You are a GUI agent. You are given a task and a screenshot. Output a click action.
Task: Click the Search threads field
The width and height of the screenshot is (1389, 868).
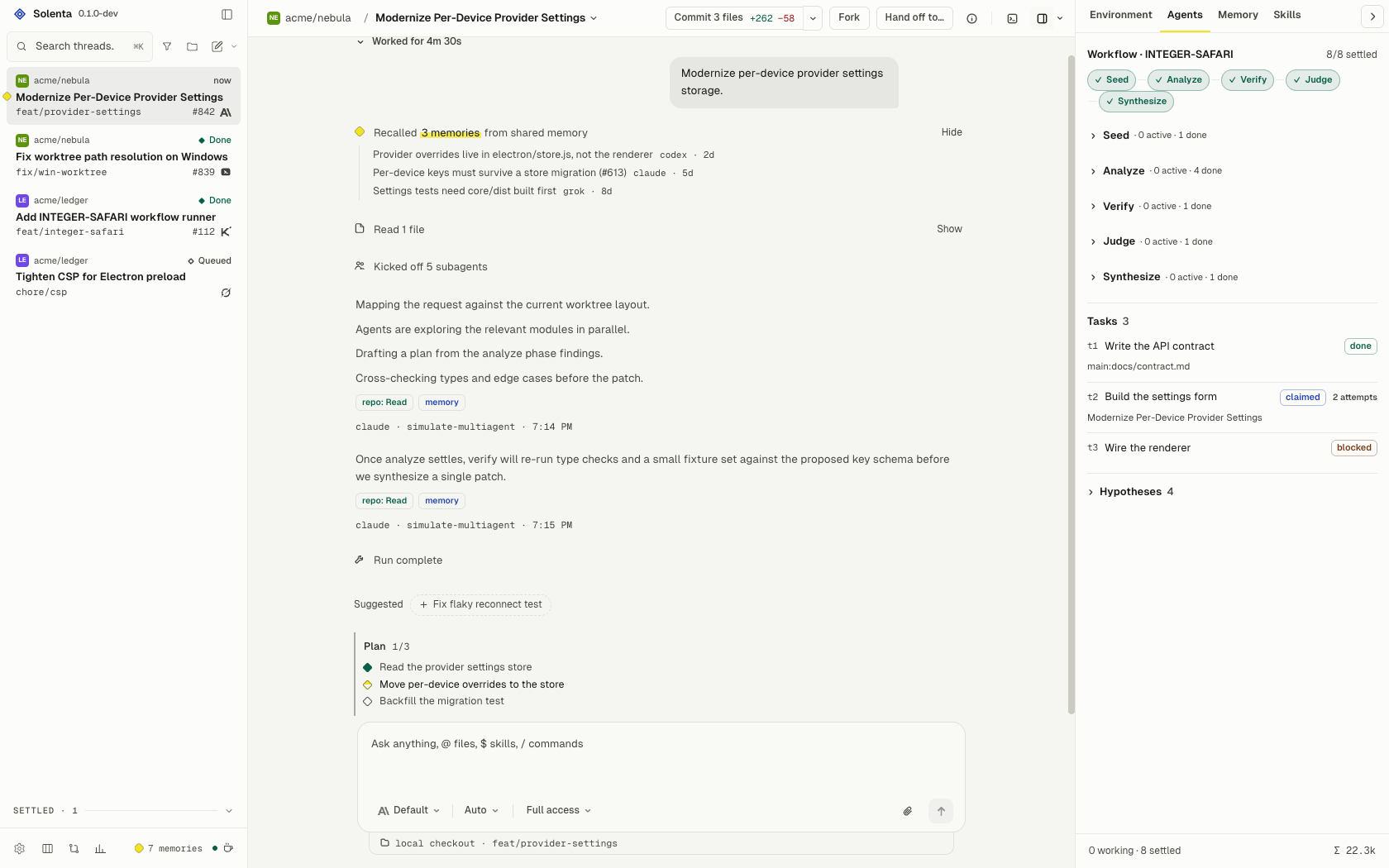pos(80,46)
